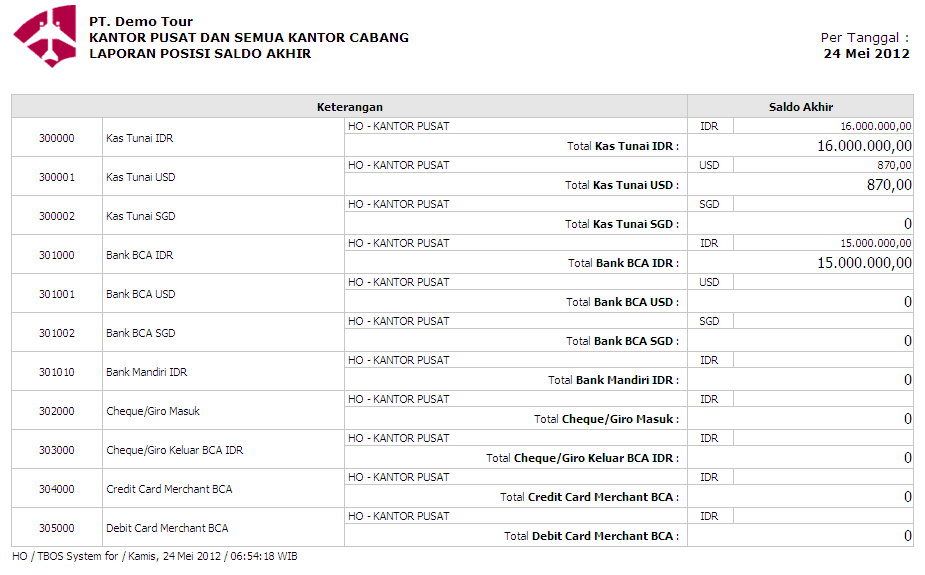Click the PT. Demo Tour airplane logo
This screenshot has height=575, width=925.
44,36
